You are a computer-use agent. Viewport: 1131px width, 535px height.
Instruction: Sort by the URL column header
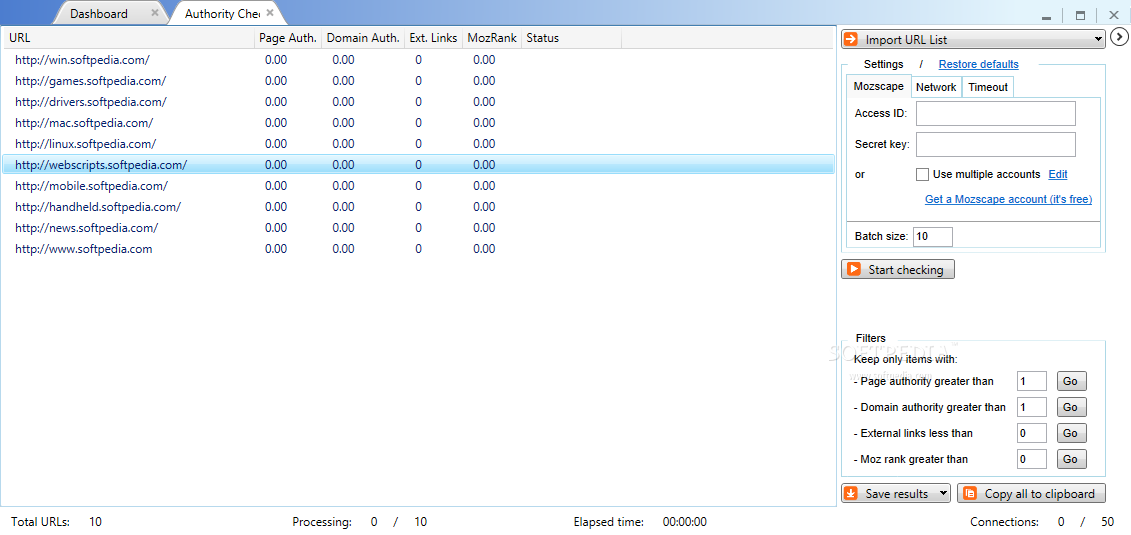[128, 38]
